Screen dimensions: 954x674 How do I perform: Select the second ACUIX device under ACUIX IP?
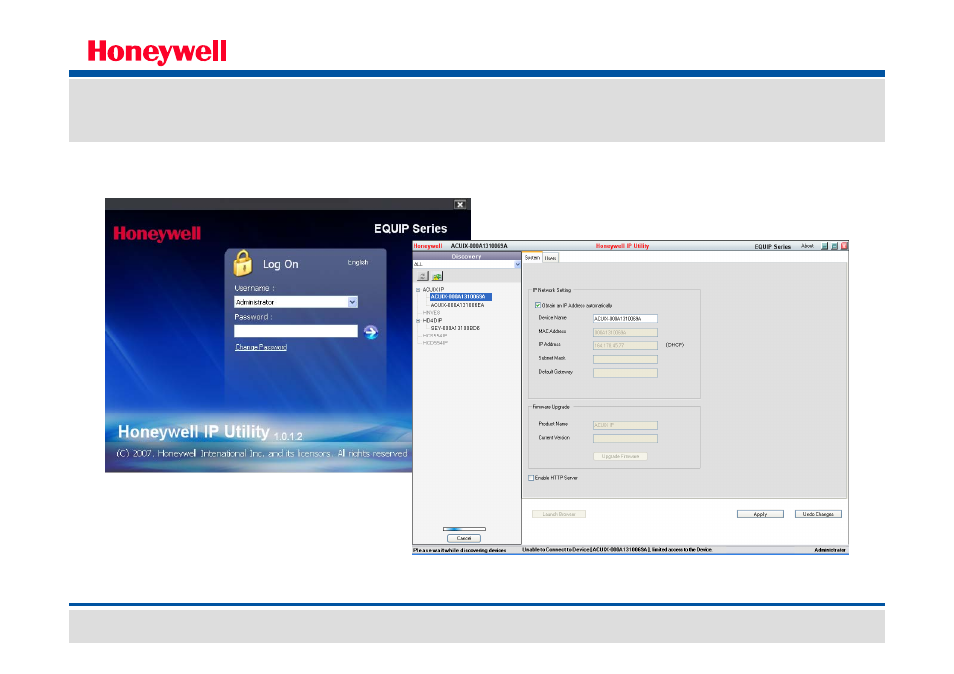pyautogui.click(x=458, y=305)
